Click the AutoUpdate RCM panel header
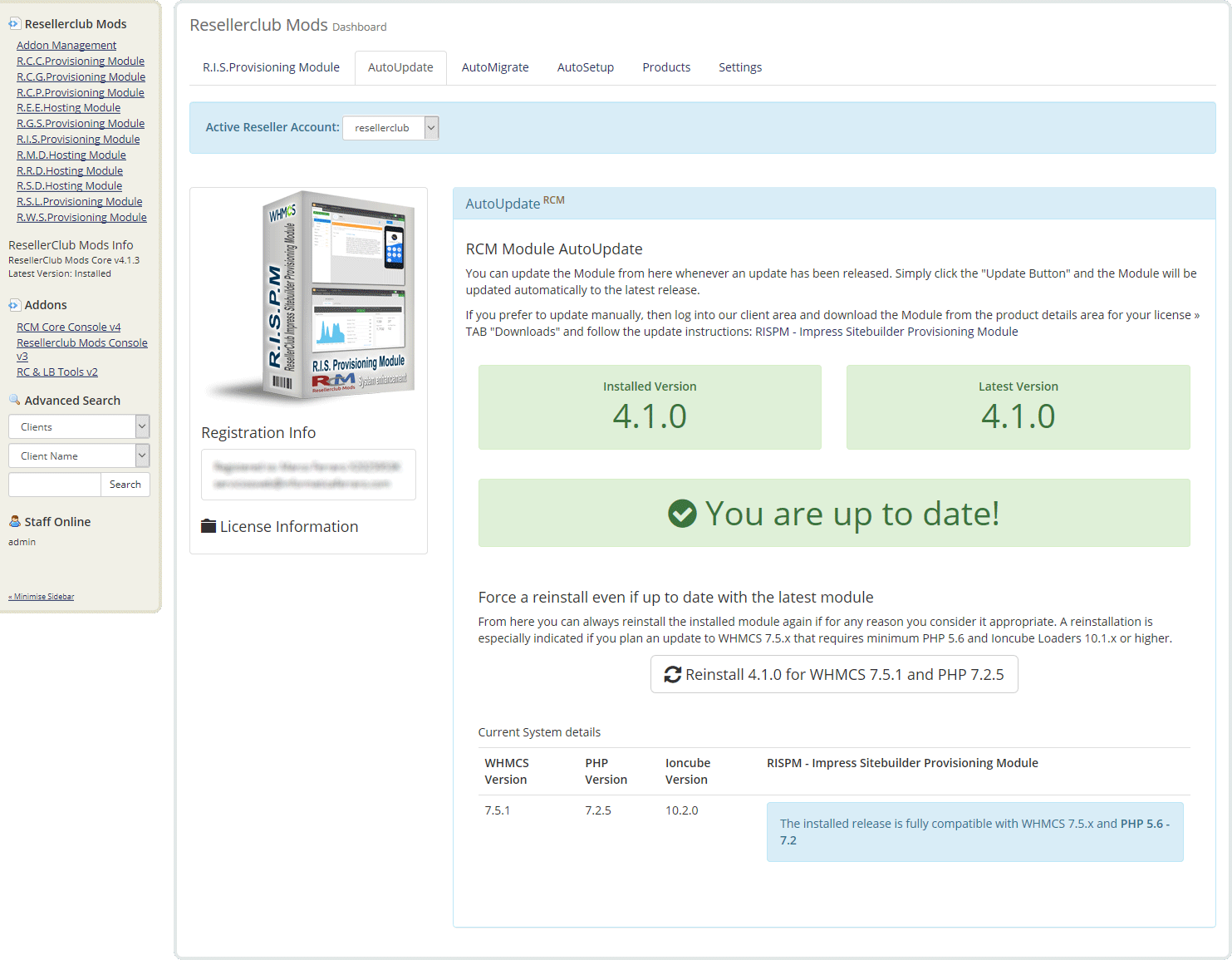Screen dimensions: 1232x960 (x=834, y=204)
